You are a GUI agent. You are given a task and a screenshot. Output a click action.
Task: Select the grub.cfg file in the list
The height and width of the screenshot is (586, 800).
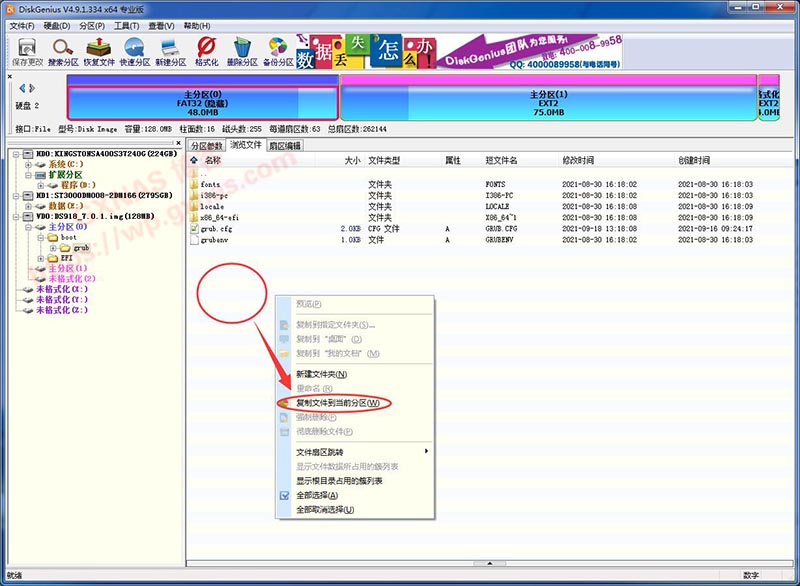(x=217, y=229)
